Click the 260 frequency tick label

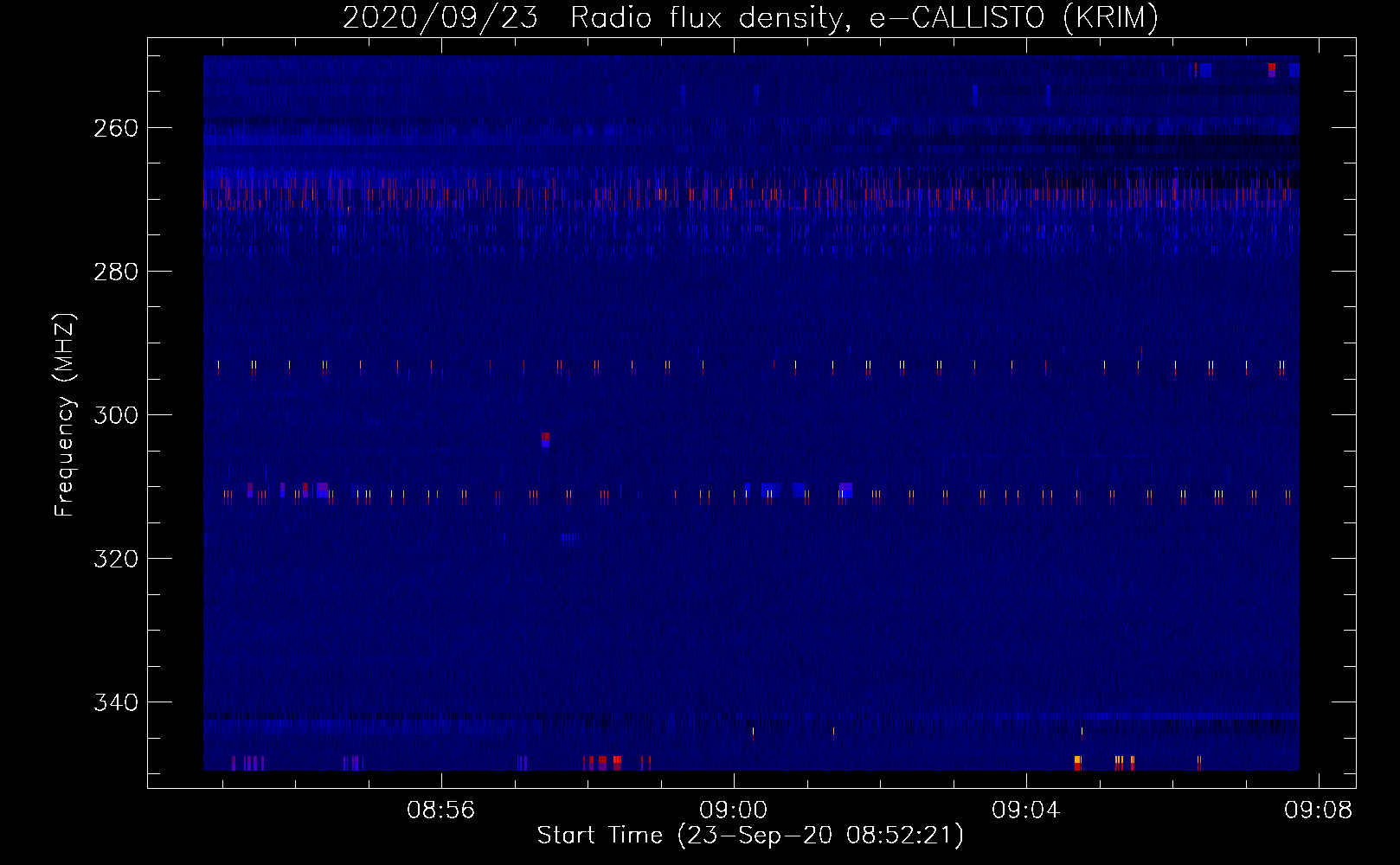115,128
